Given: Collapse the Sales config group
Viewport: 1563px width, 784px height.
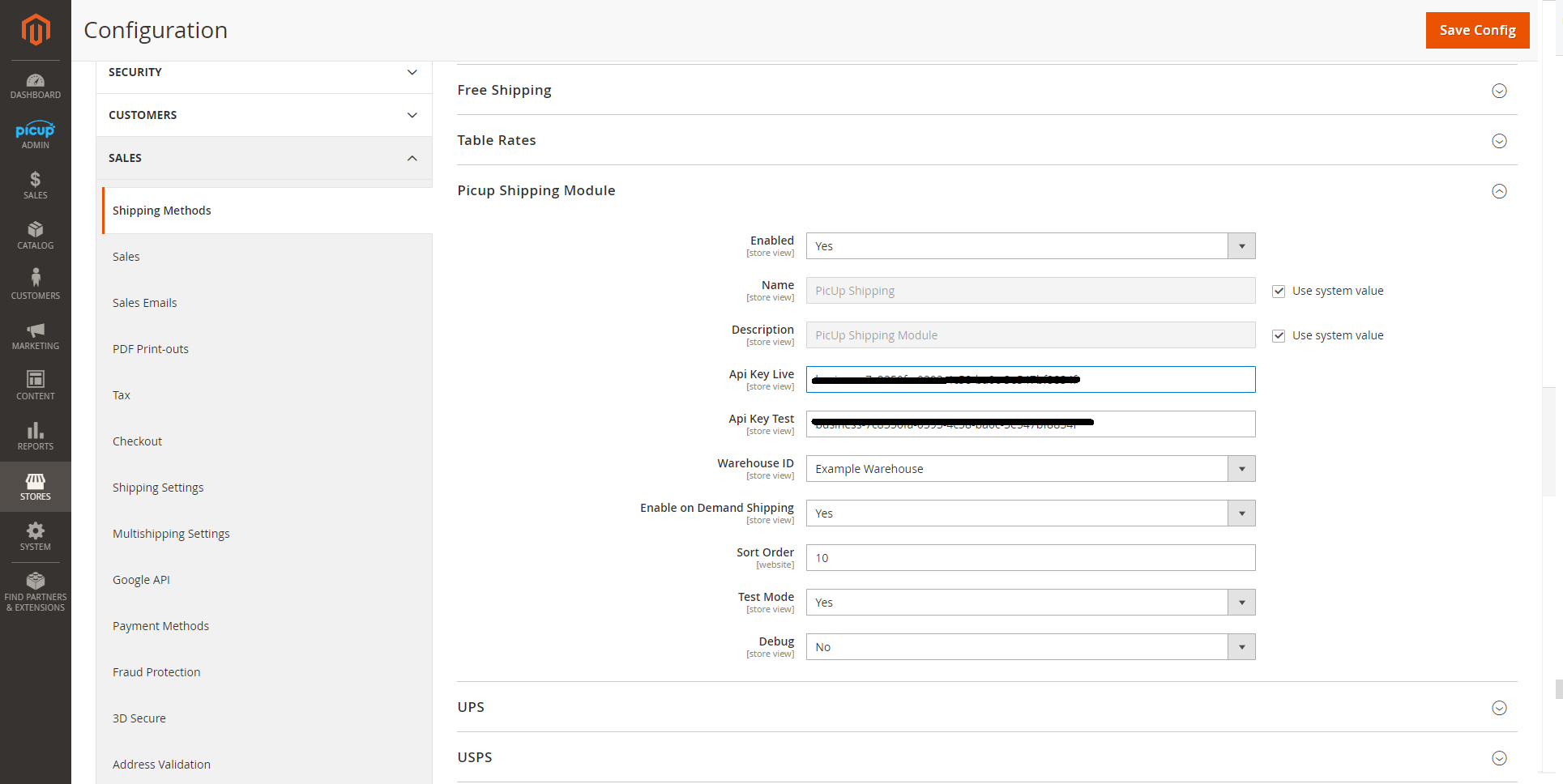Looking at the screenshot, I should coord(264,158).
